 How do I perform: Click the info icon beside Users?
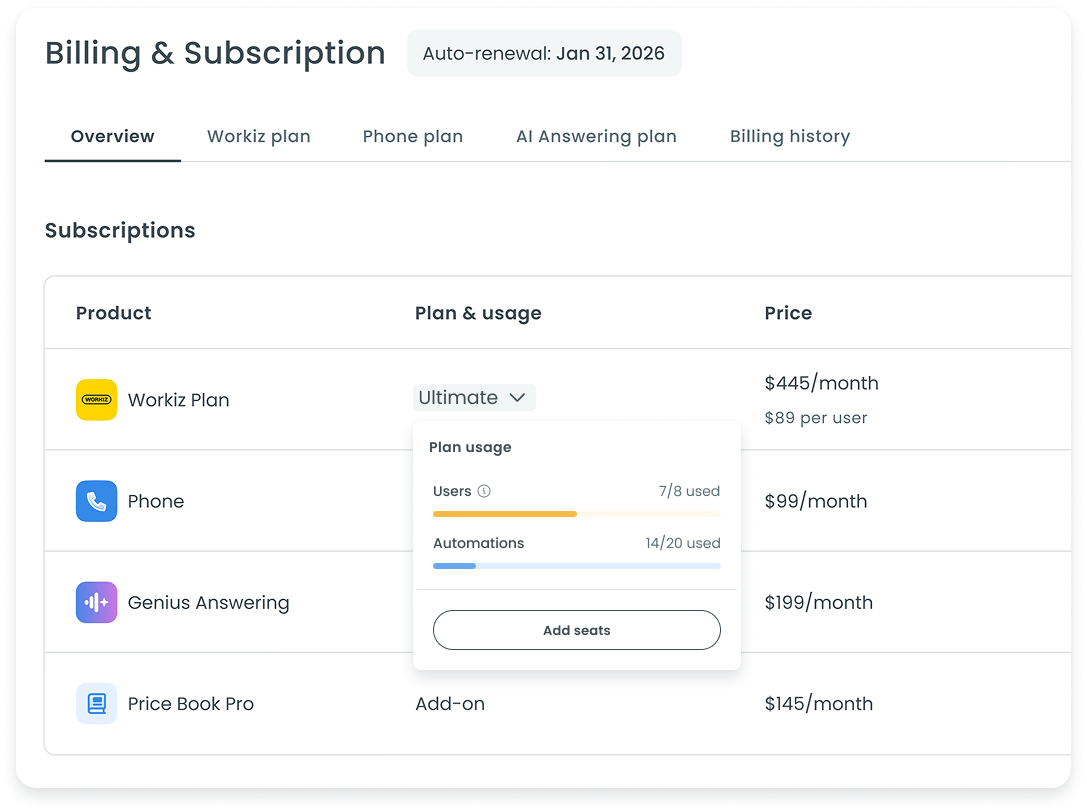484,491
